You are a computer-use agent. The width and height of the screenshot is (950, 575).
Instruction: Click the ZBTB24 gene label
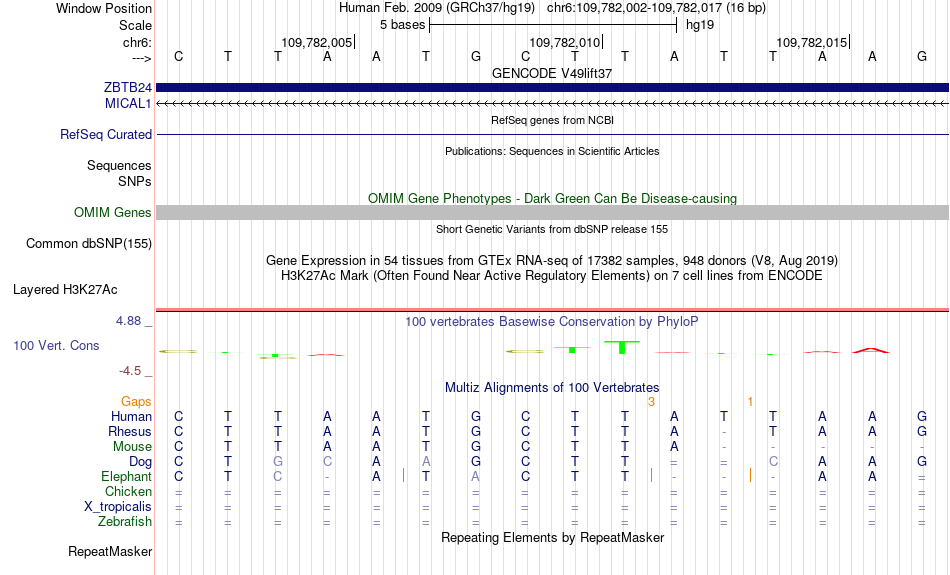coord(128,88)
